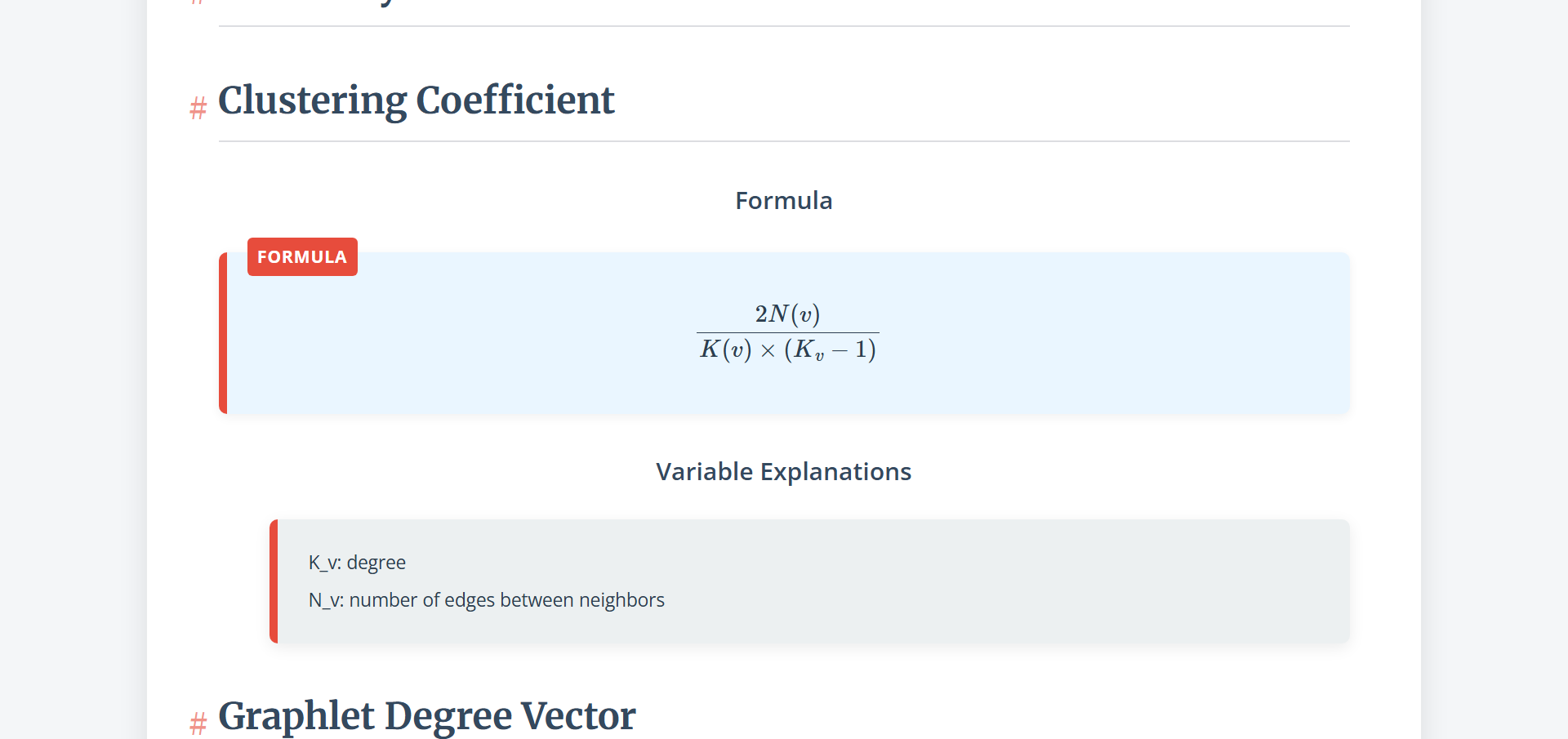Click the K_v: degree line
Image resolution: width=1568 pixels, height=739 pixels.
point(357,563)
